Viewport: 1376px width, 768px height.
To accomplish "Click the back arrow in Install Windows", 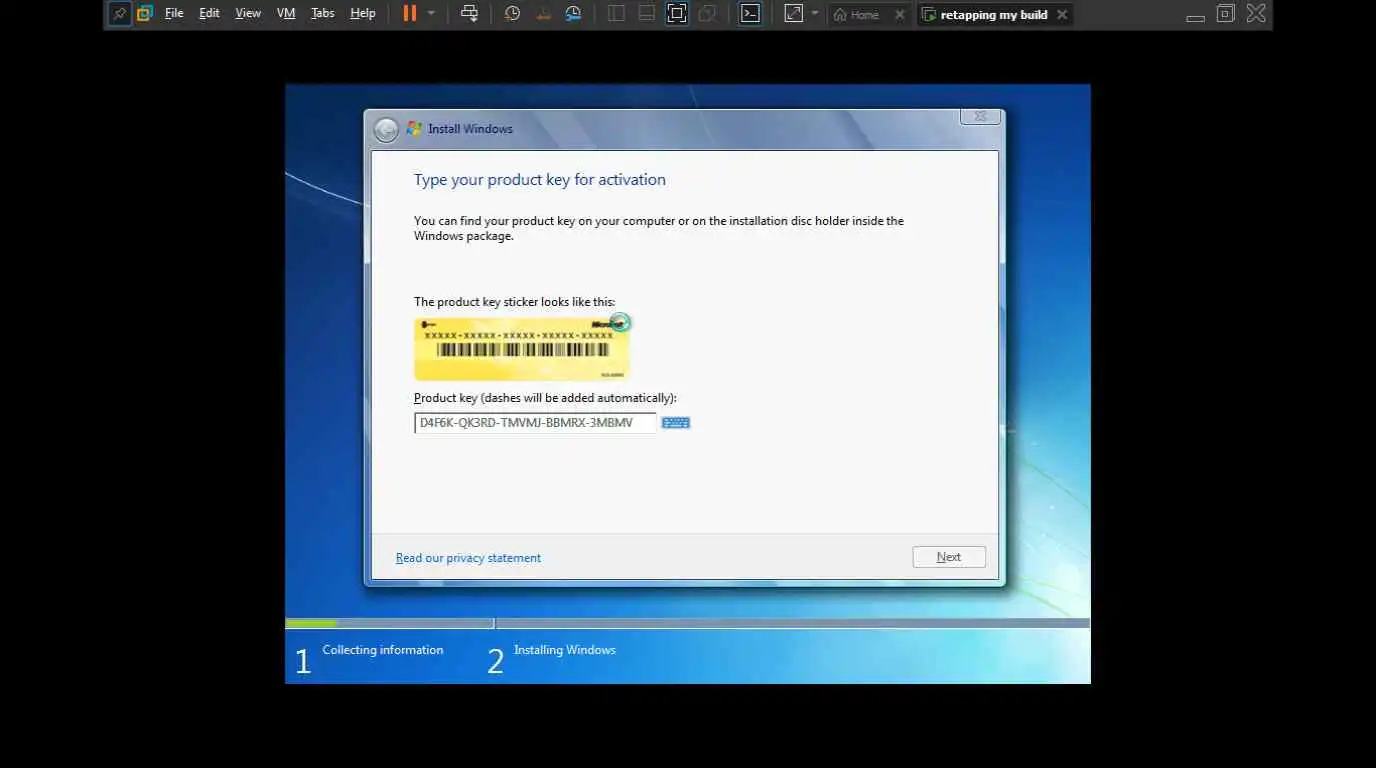I will pyautogui.click(x=386, y=130).
